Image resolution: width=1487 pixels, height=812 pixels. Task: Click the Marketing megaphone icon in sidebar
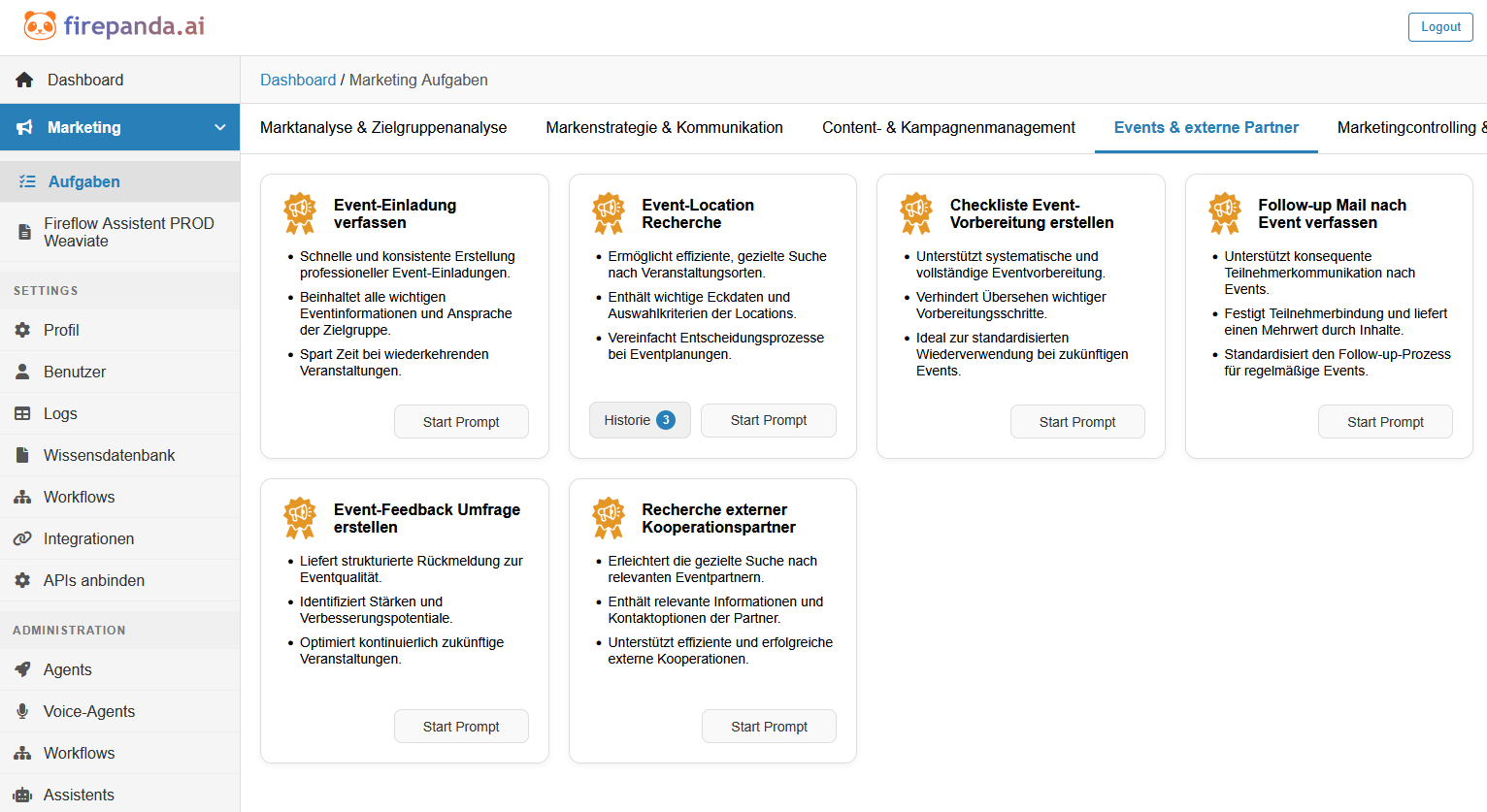[25, 127]
